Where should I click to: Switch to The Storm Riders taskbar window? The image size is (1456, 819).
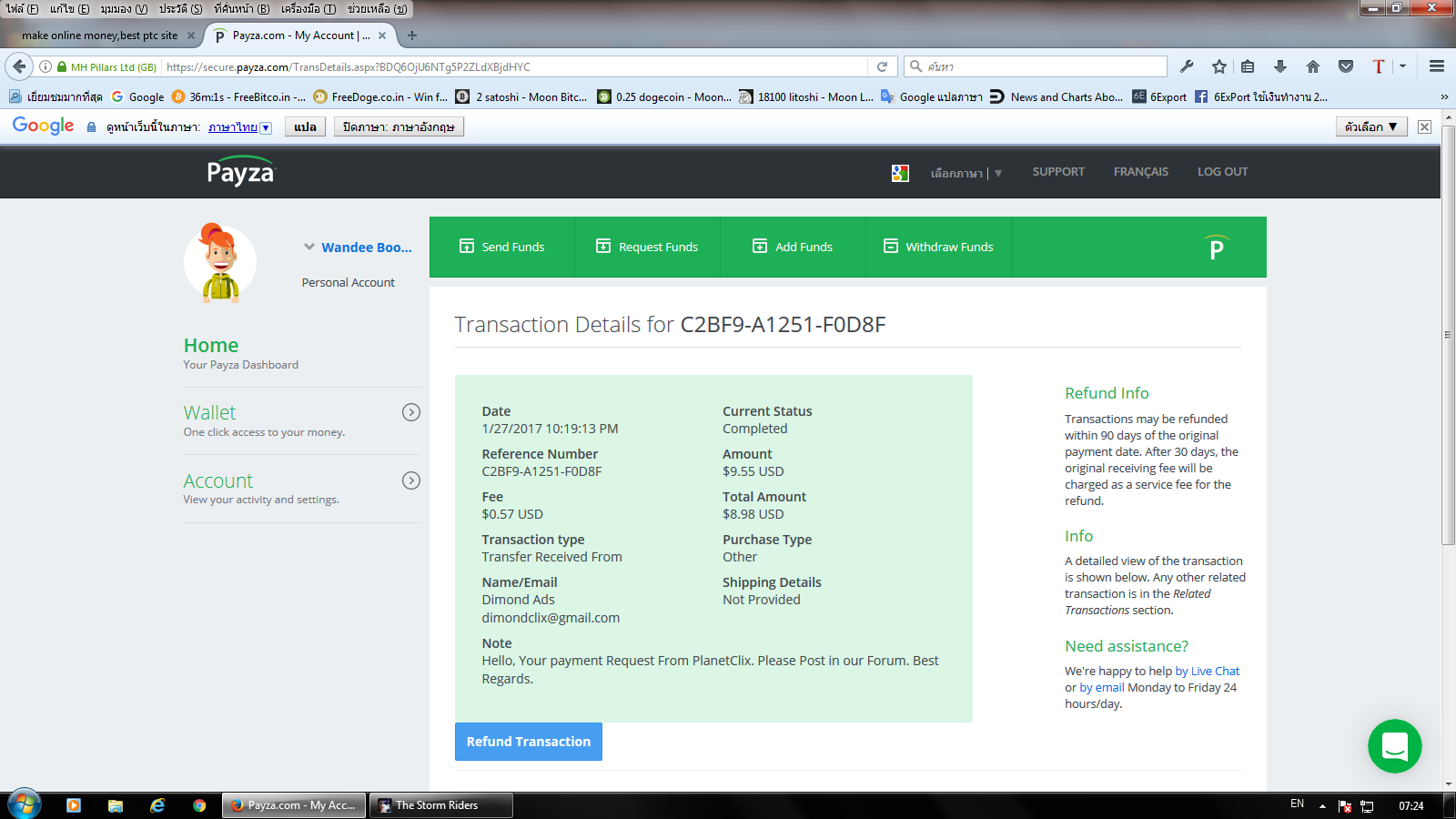coord(440,805)
